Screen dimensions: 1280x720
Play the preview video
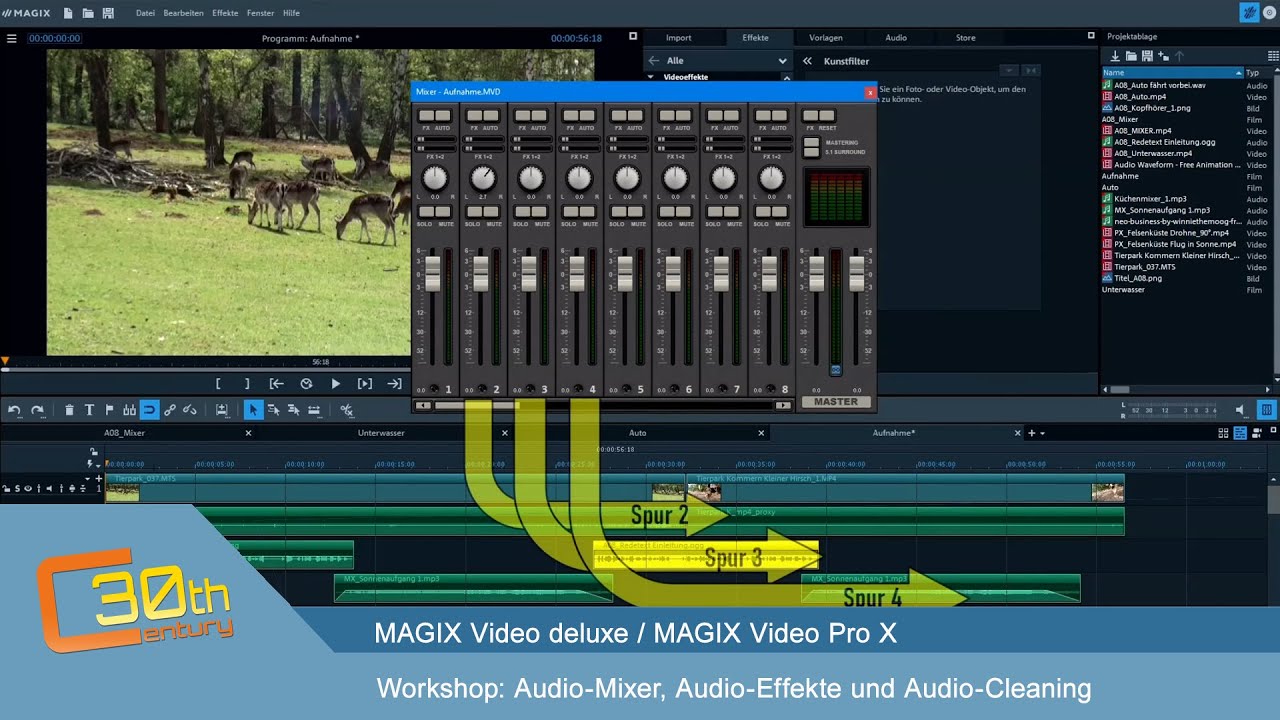click(x=336, y=383)
